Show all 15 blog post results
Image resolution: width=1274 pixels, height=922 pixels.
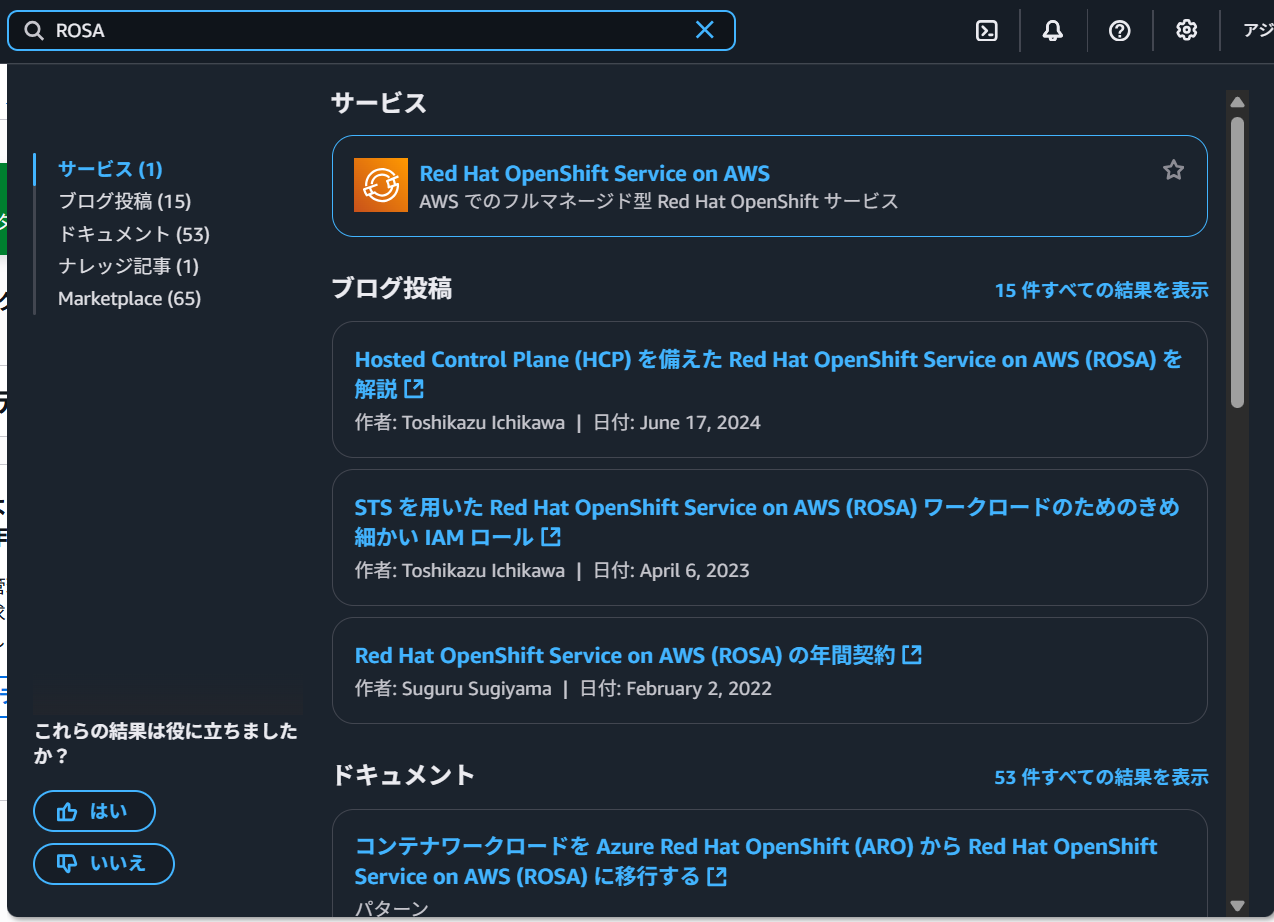coord(1101,290)
